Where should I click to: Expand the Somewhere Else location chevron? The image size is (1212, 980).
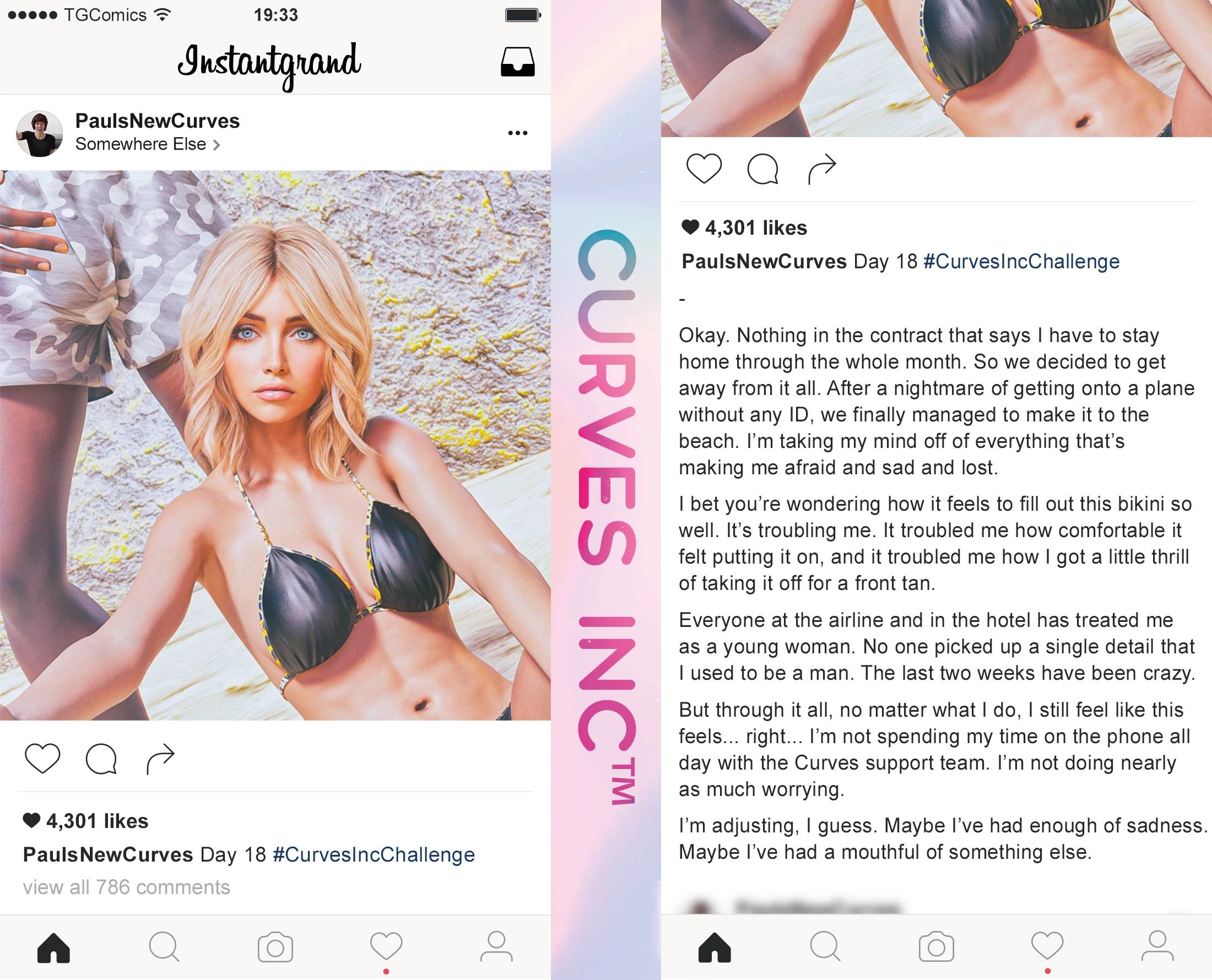pyautogui.click(x=216, y=145)
